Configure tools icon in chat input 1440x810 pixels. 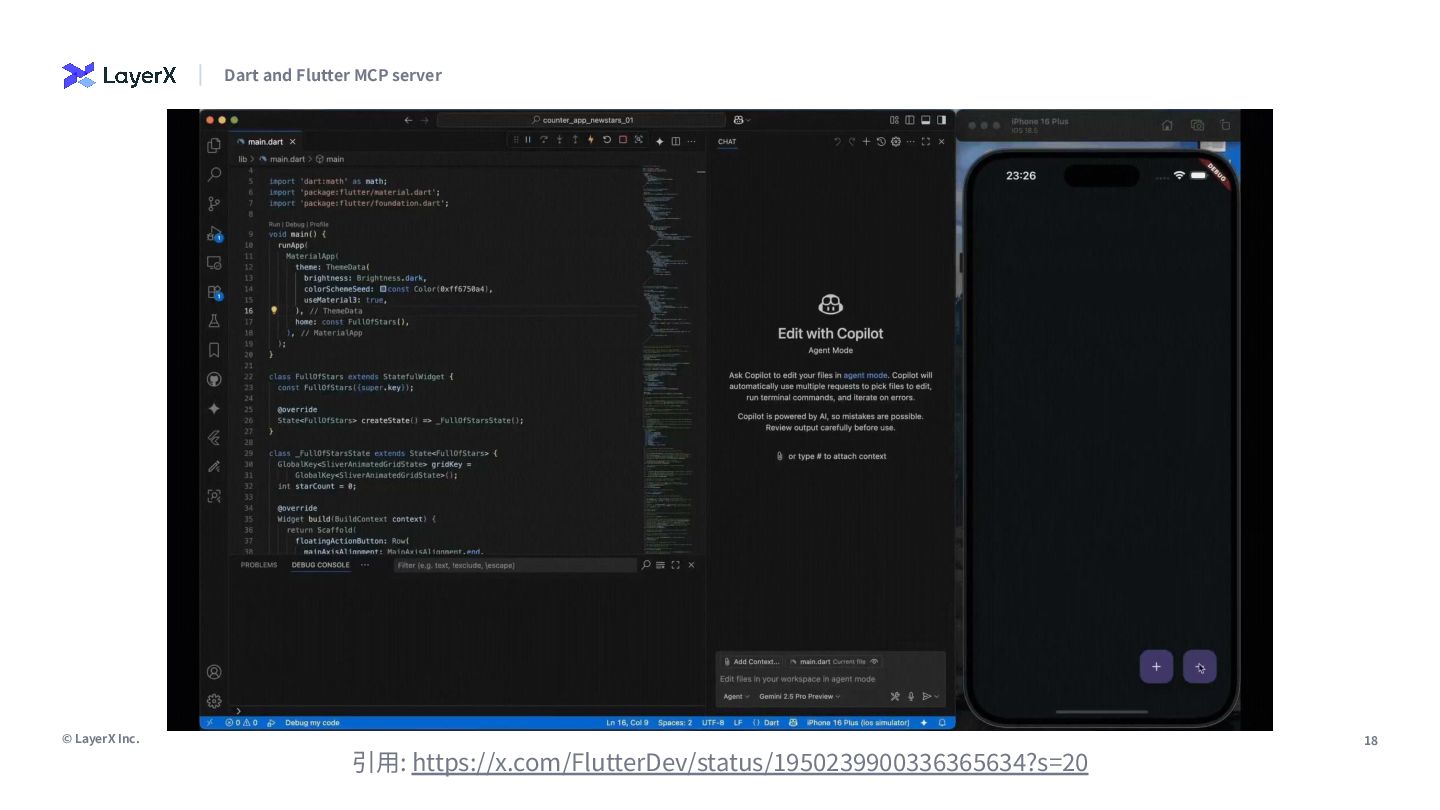[895, 696]
